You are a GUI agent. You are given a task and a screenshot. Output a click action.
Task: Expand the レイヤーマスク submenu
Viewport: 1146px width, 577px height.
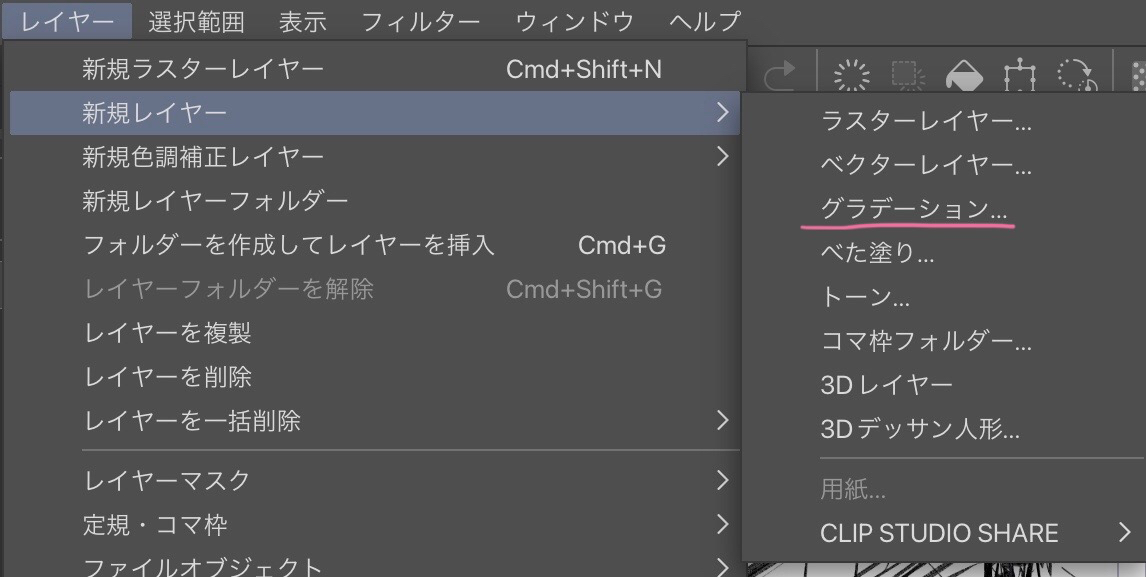722,480
